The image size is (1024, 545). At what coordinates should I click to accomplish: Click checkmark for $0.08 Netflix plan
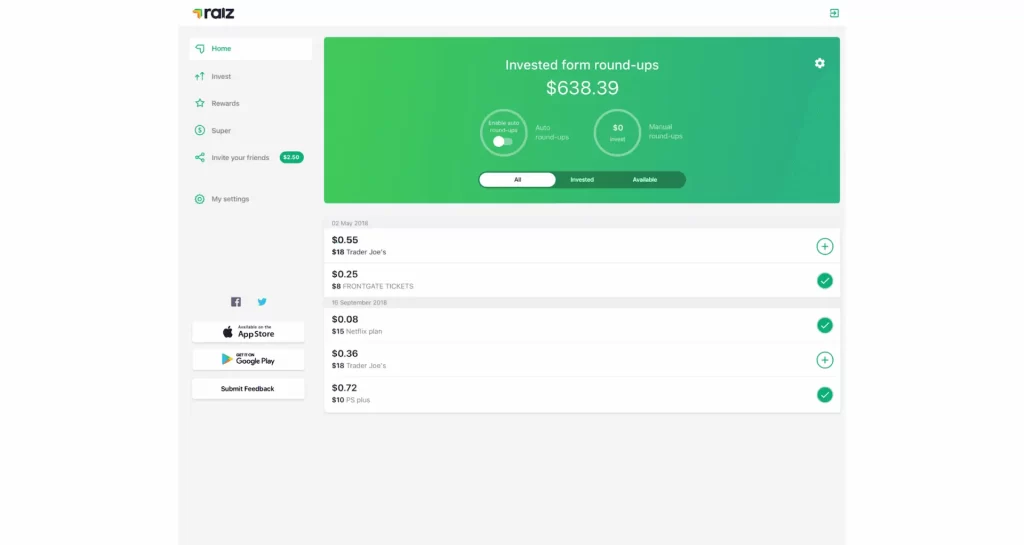click(825, 325)
